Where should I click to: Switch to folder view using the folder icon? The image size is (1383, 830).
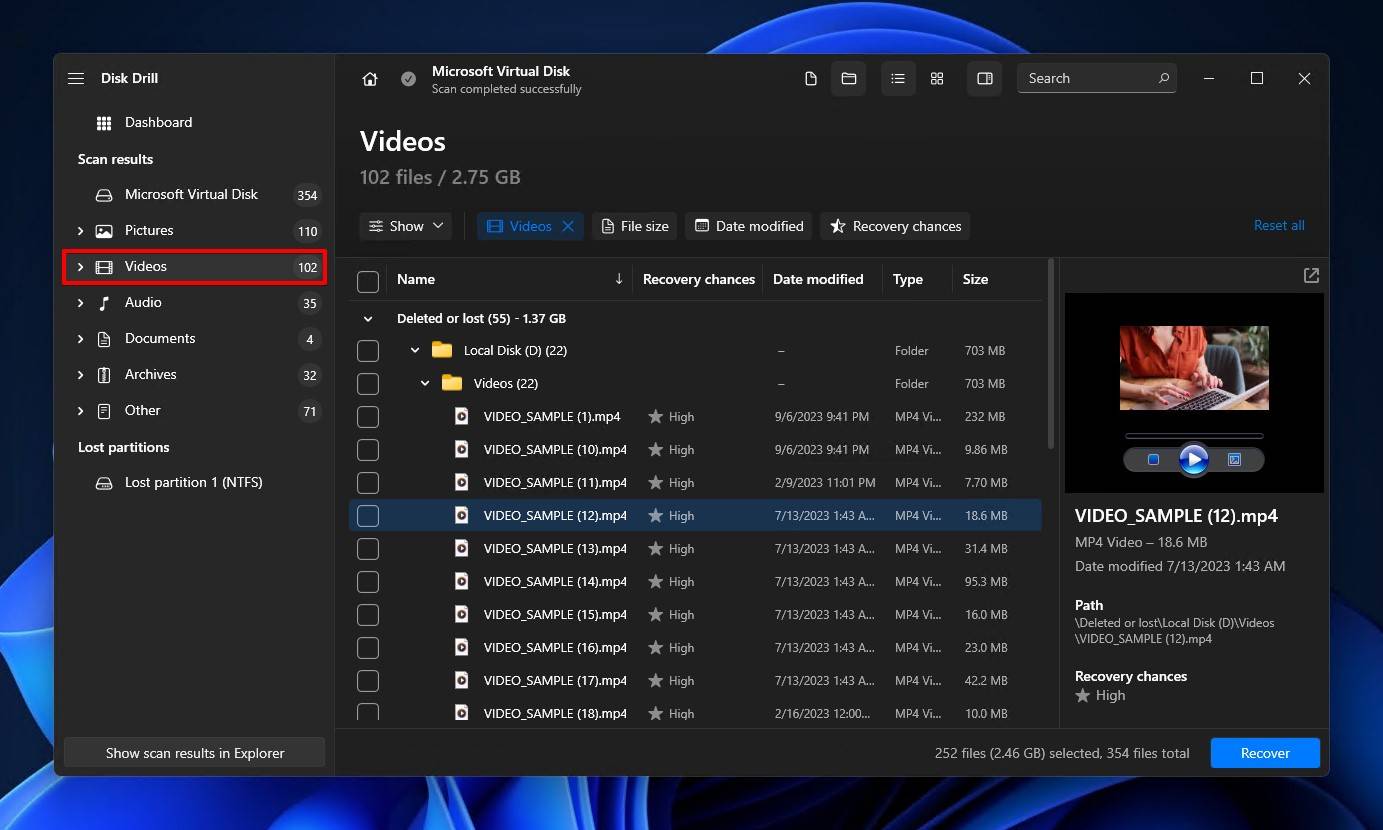click(x=849, y=79)
